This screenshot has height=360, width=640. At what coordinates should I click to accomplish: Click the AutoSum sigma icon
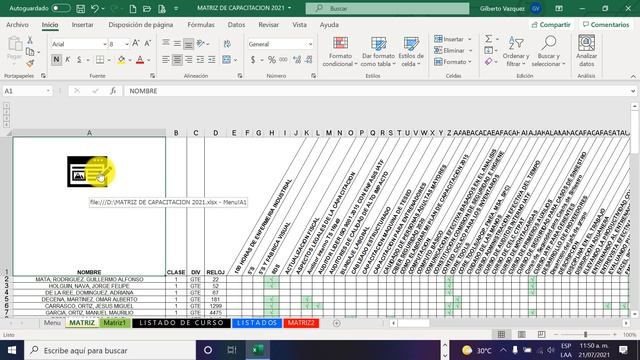pyautogui.click(x=488, y=39)
